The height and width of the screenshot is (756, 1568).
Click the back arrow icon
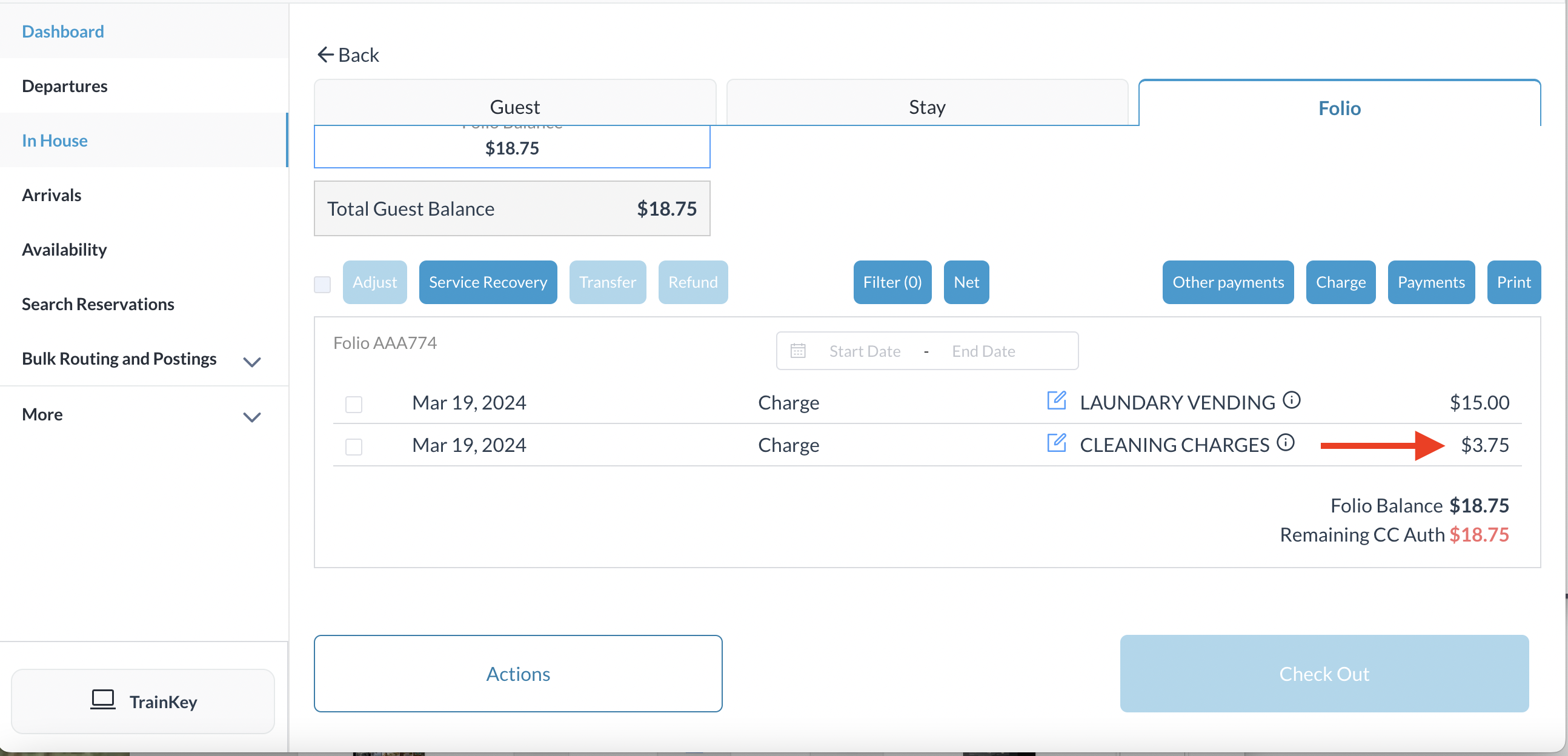click(325, 55)
